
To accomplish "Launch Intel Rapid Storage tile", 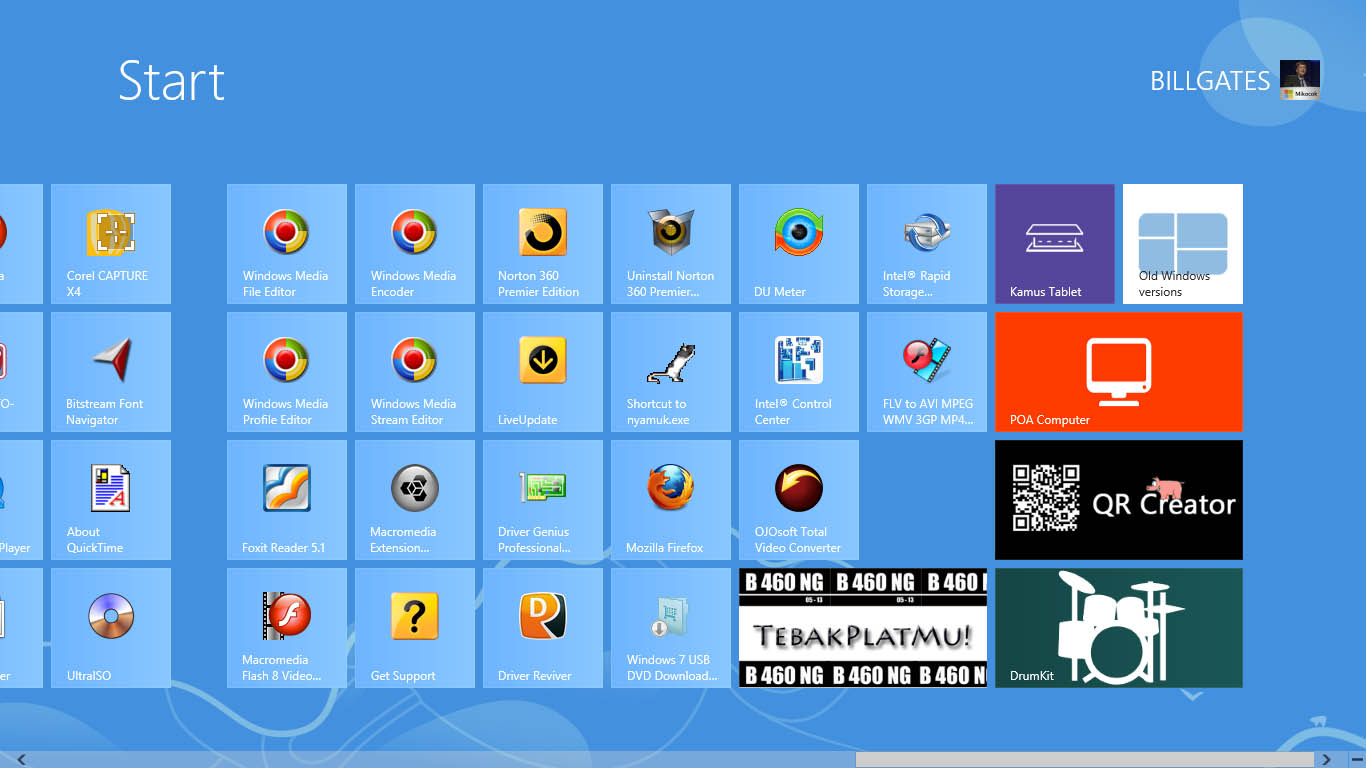I will coord(927,244).
